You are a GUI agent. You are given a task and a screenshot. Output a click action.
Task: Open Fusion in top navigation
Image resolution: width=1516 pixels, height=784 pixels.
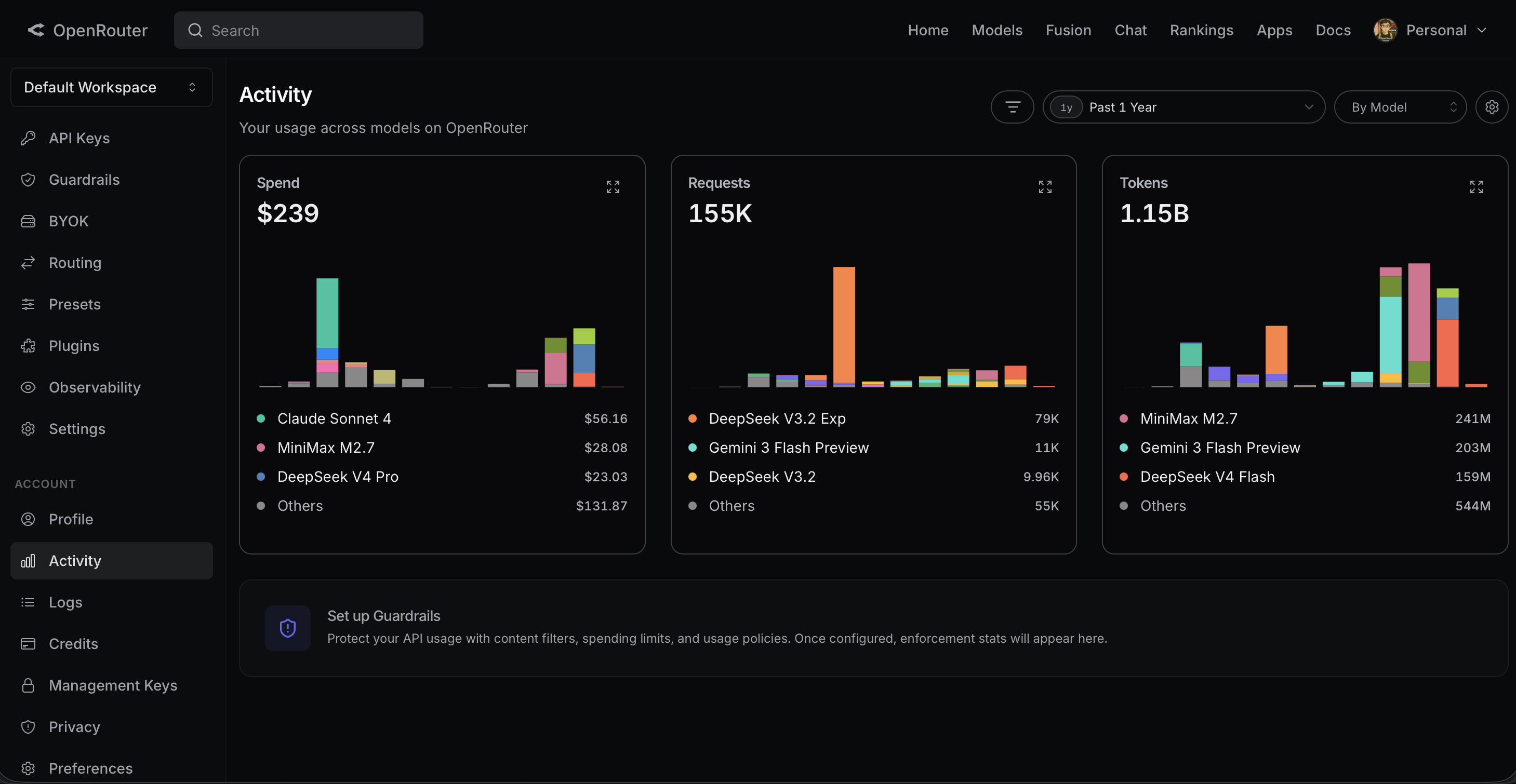(1068, 30)
